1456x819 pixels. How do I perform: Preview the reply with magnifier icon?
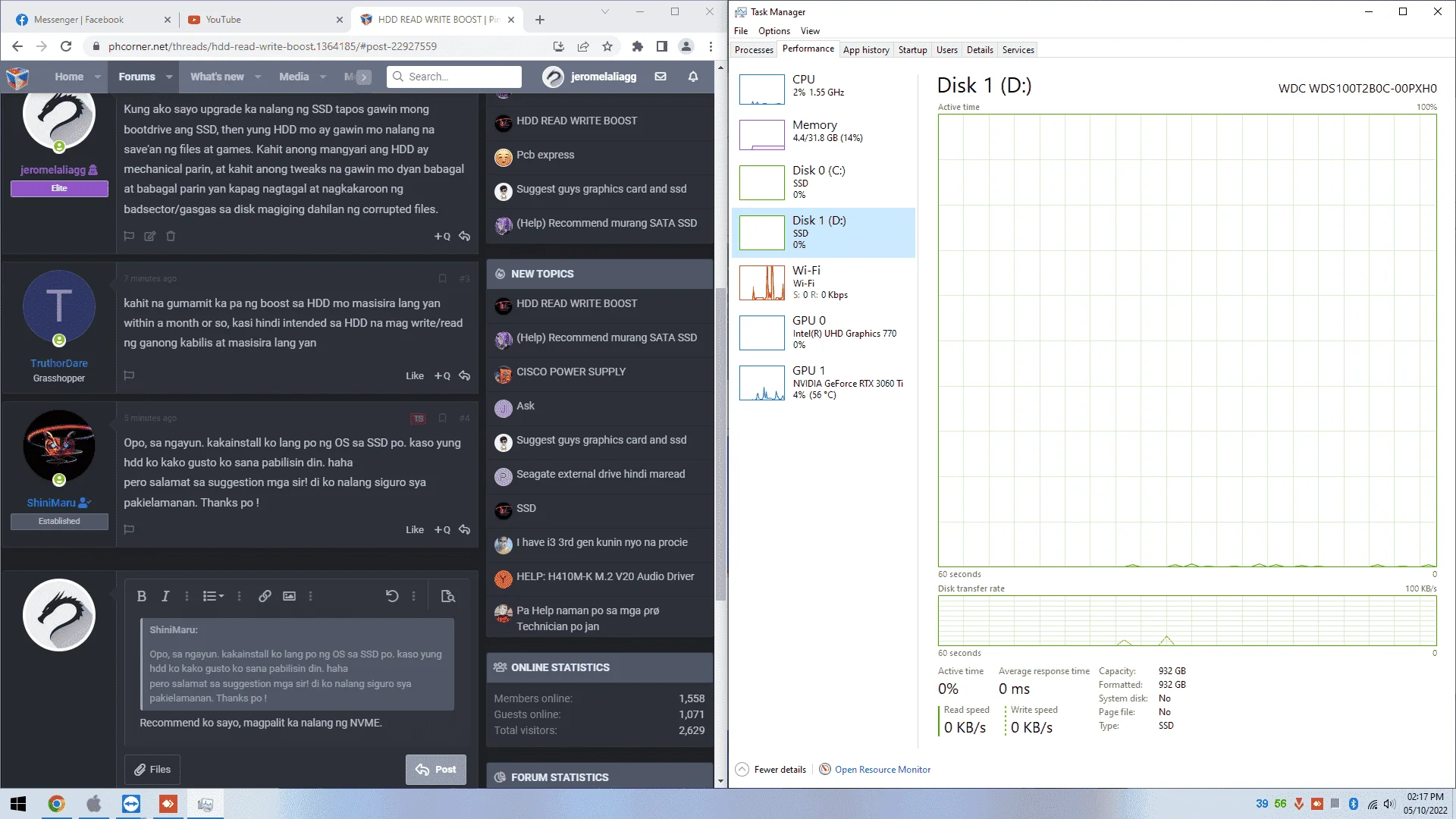coord(448,596)
